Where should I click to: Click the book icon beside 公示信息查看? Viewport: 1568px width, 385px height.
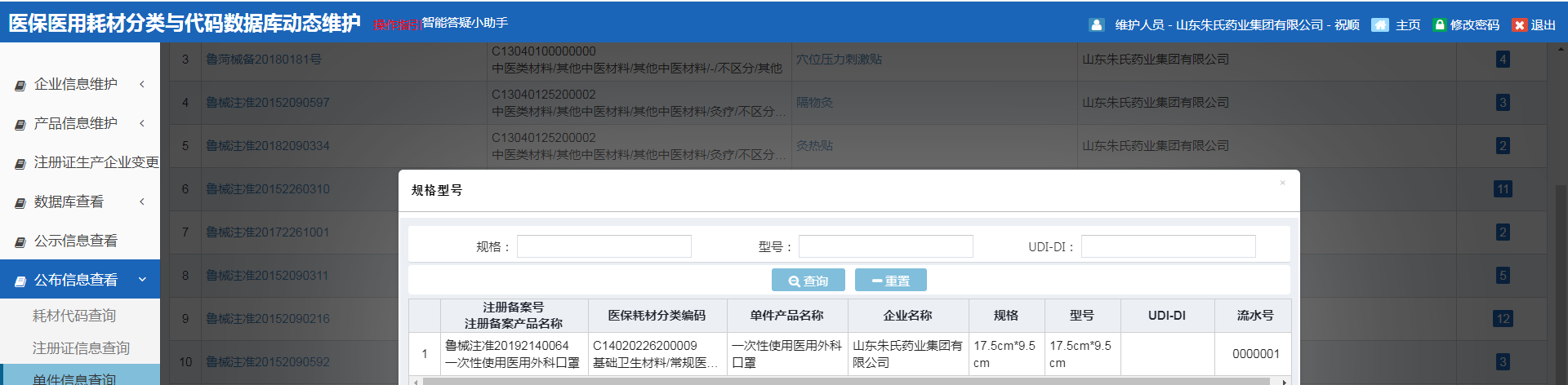(x=20, y=241)
